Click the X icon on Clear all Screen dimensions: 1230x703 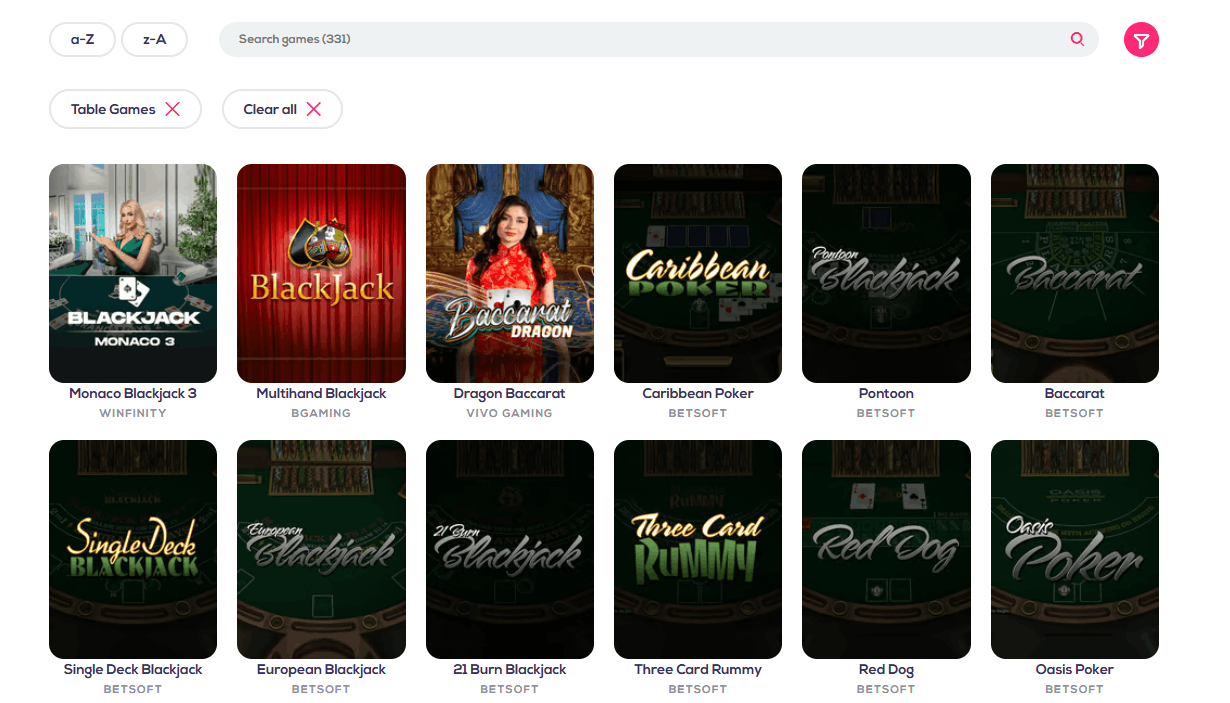point(314,109)
